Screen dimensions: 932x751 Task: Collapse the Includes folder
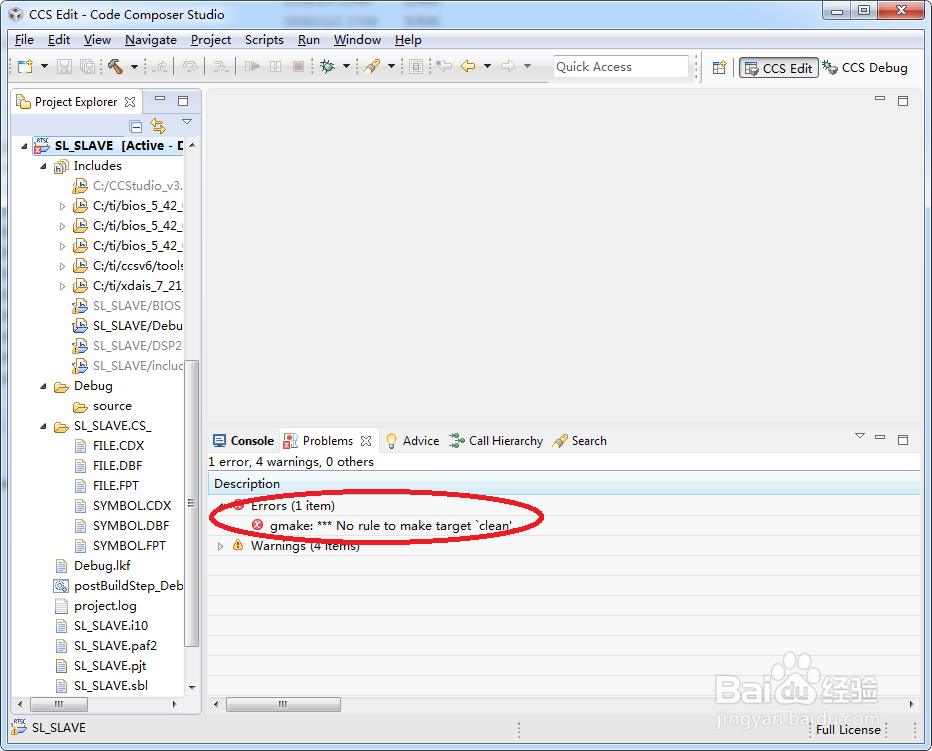click(x=43, y=166)
